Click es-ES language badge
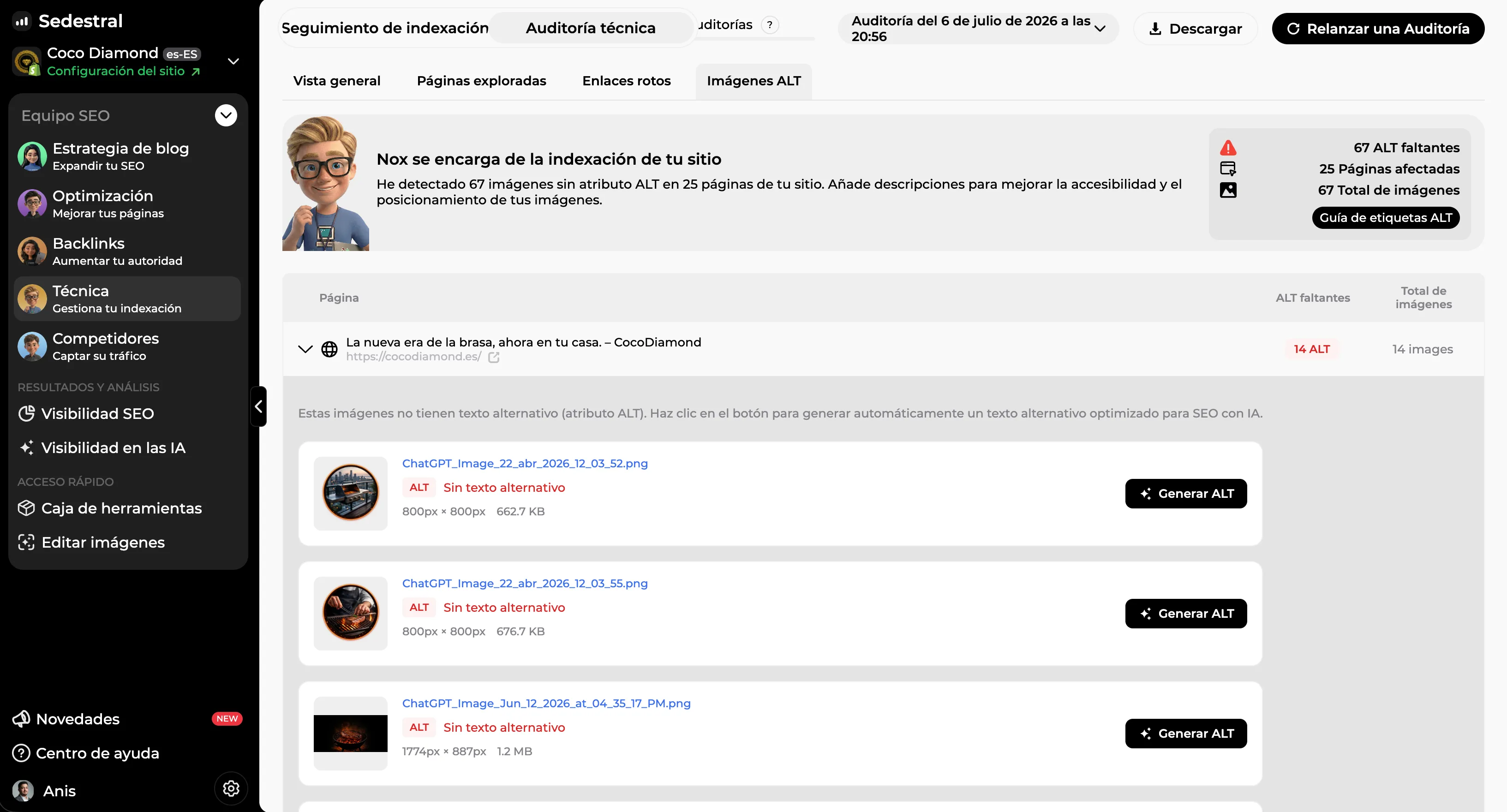The image size is (1507, 812). [182, 54]
